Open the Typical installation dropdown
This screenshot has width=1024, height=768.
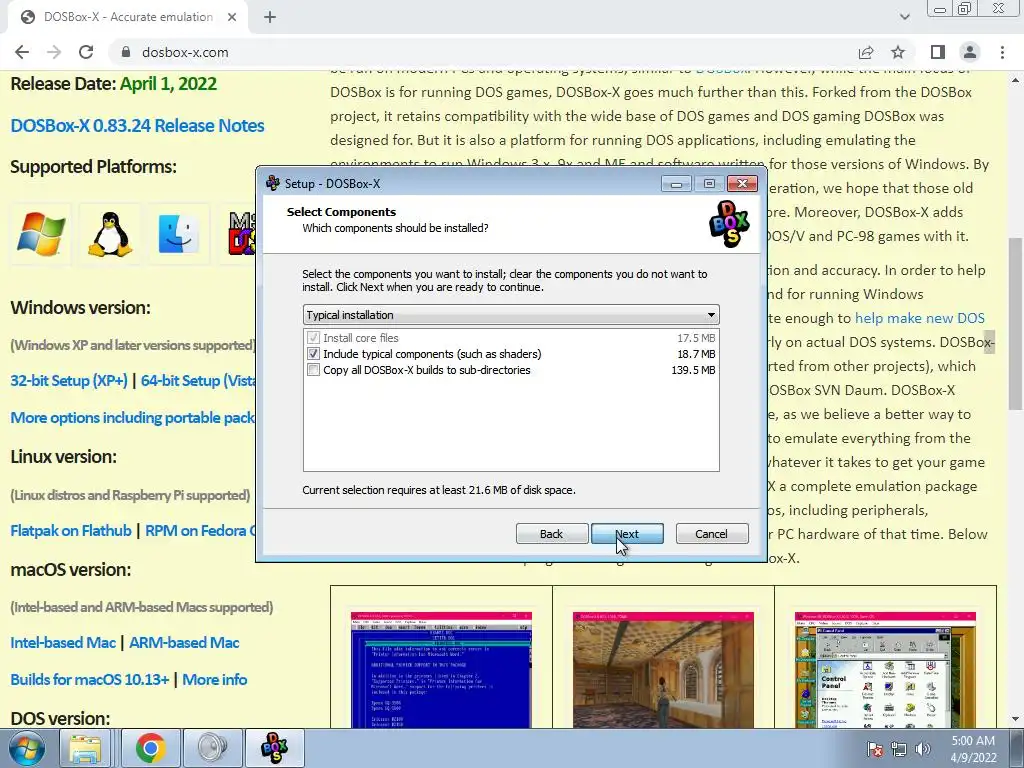[x=511, y=315]
